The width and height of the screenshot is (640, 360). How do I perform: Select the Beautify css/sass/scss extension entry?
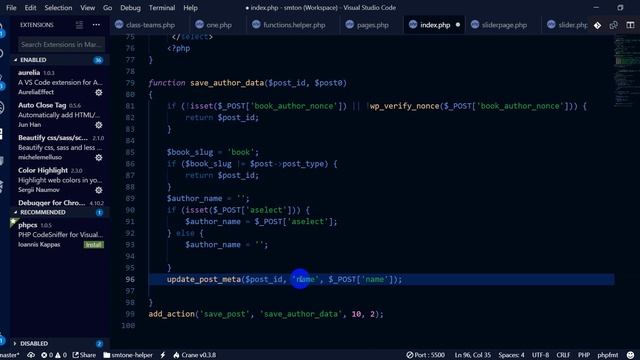(59, 147)
